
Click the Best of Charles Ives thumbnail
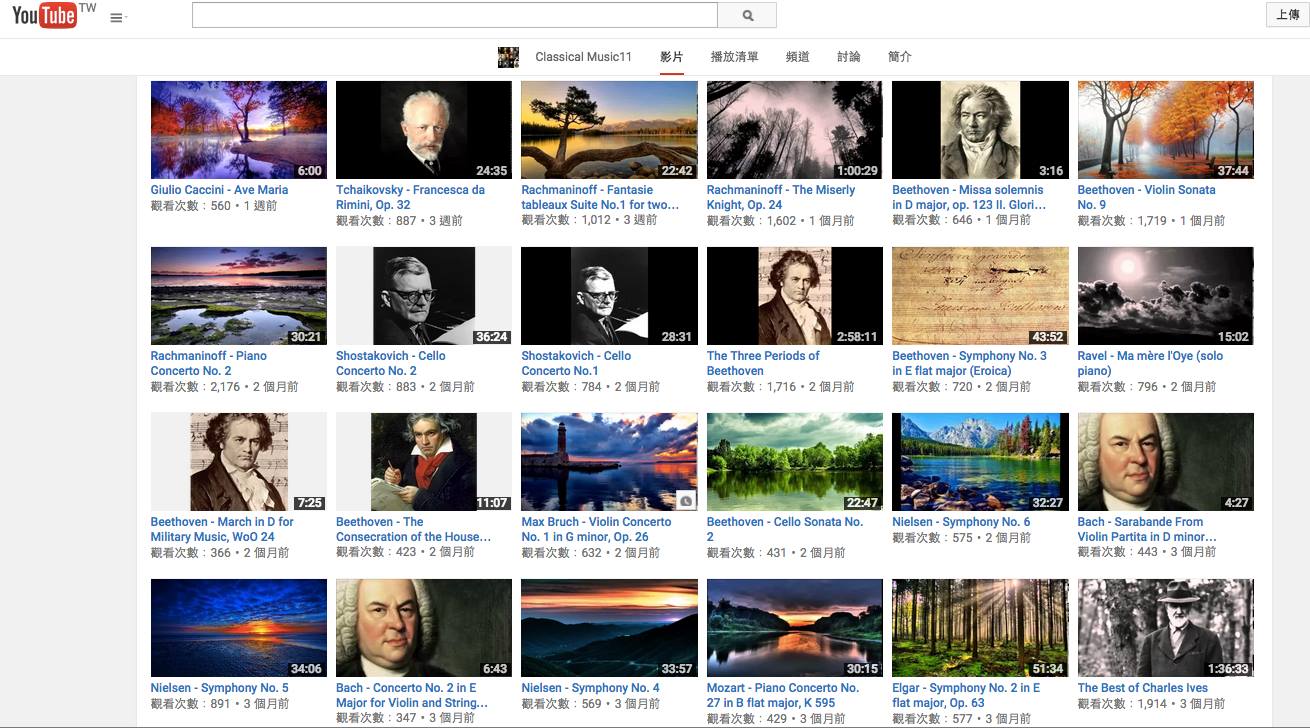[x=1165, y=628]
